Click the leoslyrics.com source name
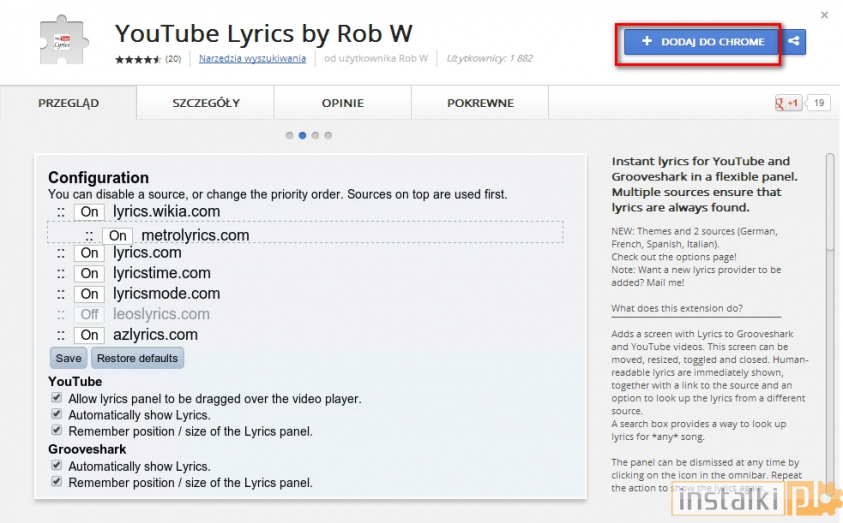This screenshot has height=523, width=843. tap(161, 314)
